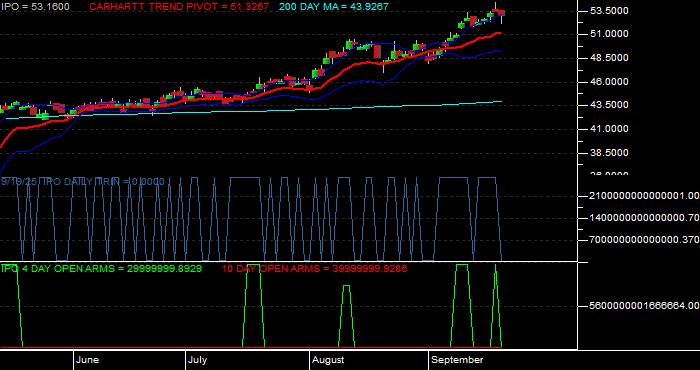Click the 53.5000 price axis value

click(x=609, y=11)
